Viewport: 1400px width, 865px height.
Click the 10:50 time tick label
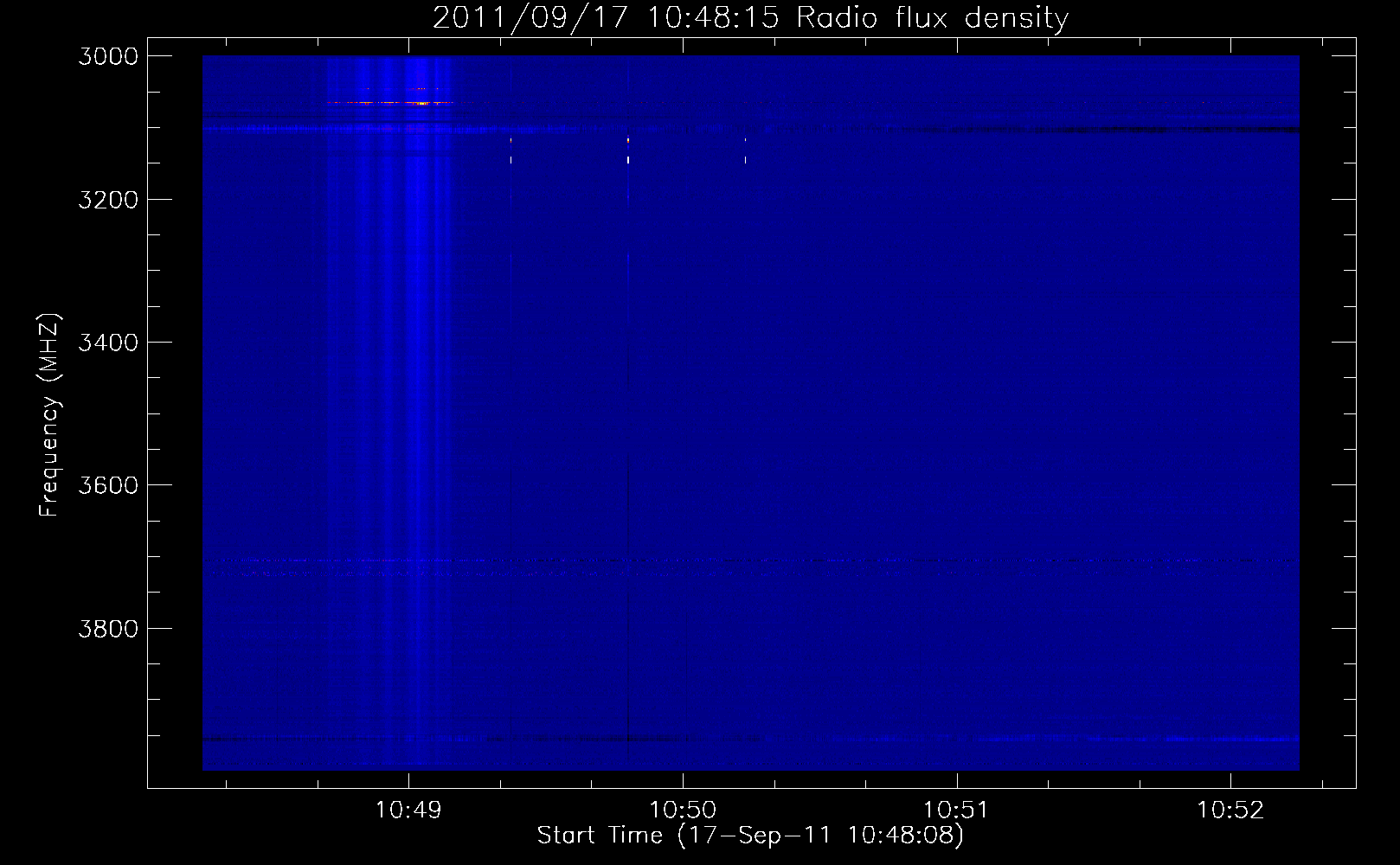[683, 811]
